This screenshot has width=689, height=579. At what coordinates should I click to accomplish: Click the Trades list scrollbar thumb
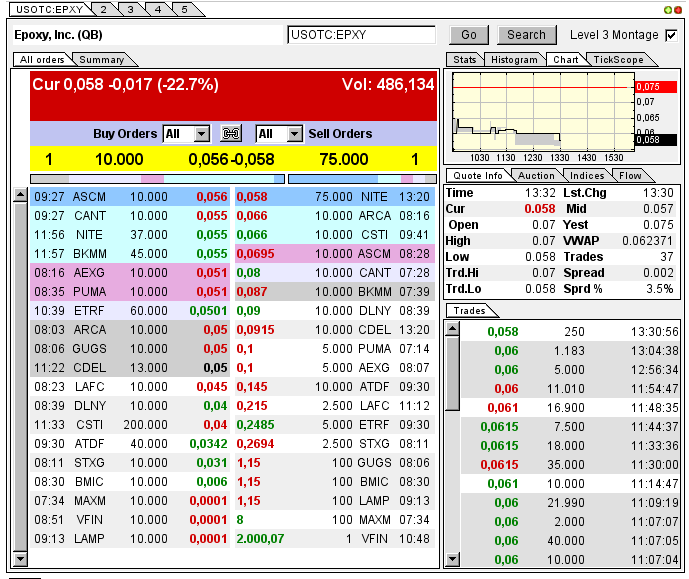tap(452, 373)
